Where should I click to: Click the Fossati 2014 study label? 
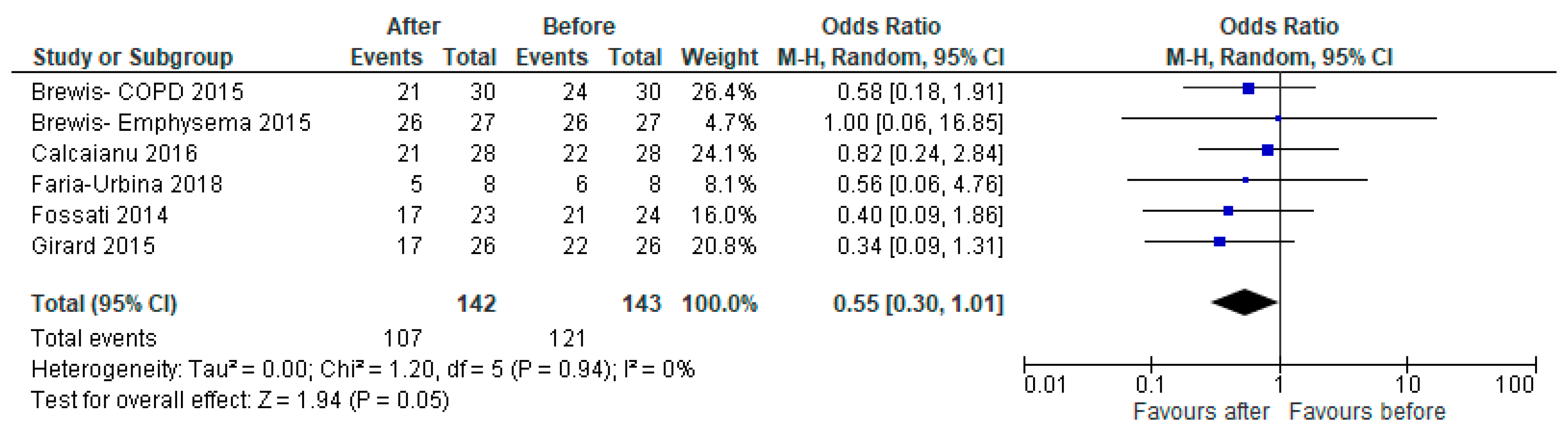(x=99, y=215)
